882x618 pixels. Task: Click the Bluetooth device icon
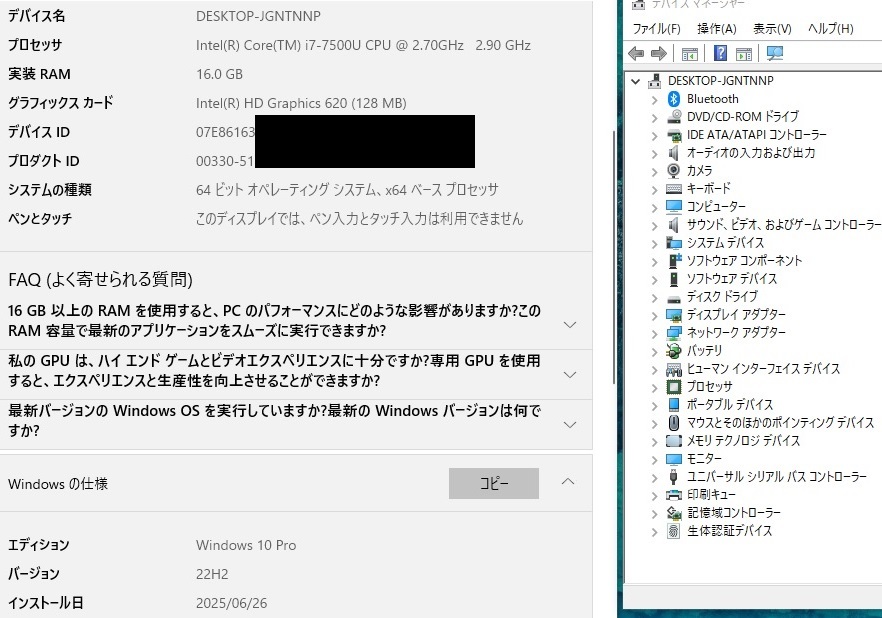click(674, 99)
